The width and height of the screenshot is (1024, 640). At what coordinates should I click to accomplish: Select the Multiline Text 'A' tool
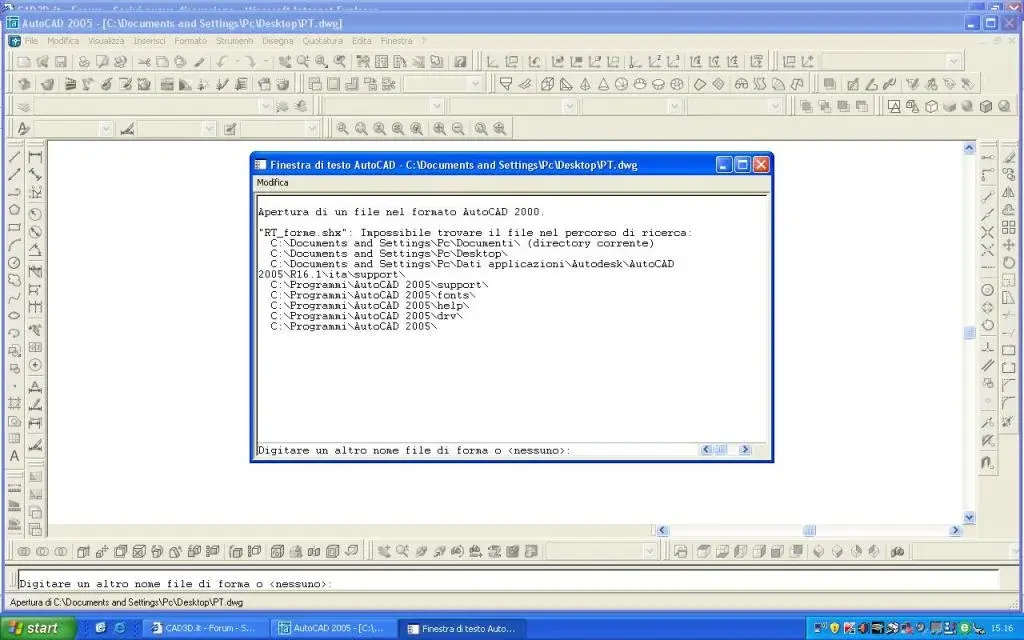(x=14, y=456)
